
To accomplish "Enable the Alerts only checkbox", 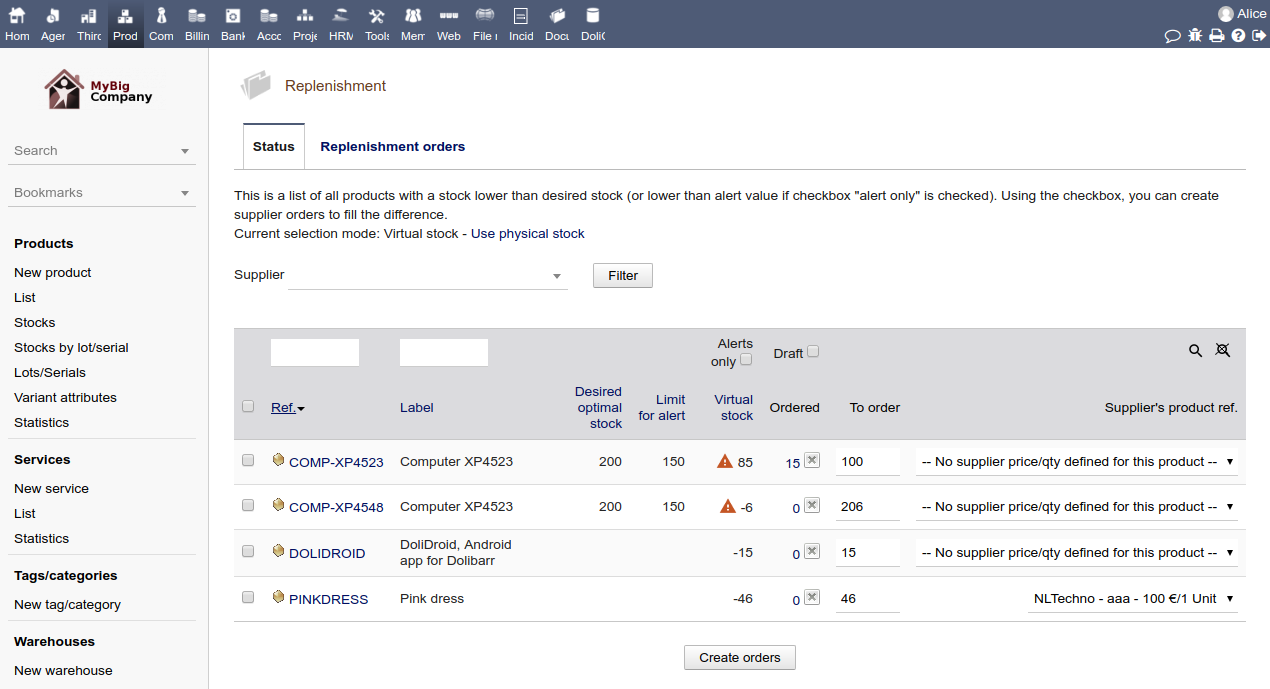I will (x=746, y=360).
